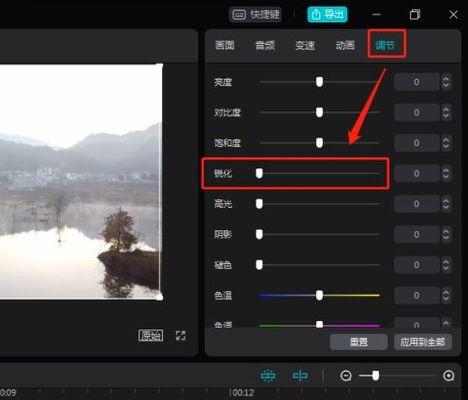The height and width of the screenshot is (400, 468).
Task: Click the 高光 value input field
Action: 416,204
